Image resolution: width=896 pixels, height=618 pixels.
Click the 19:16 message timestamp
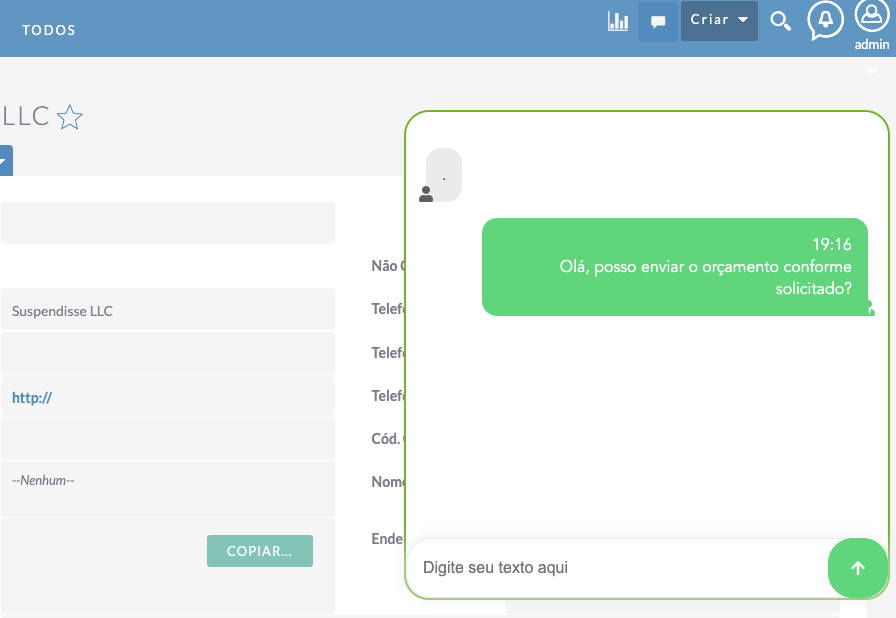pyautogui.click(x=831, y=244)
